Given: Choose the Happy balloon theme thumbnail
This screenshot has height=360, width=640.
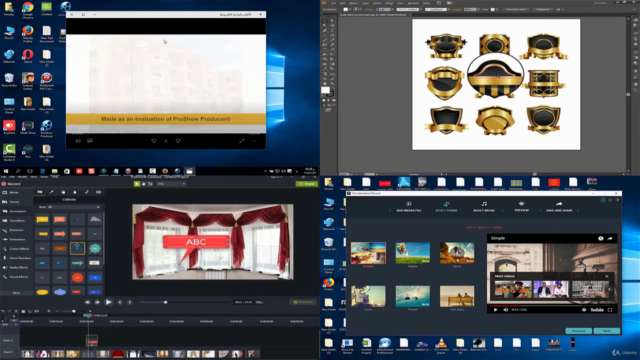Looking at the screenshot, I should (x=412, y=253).
